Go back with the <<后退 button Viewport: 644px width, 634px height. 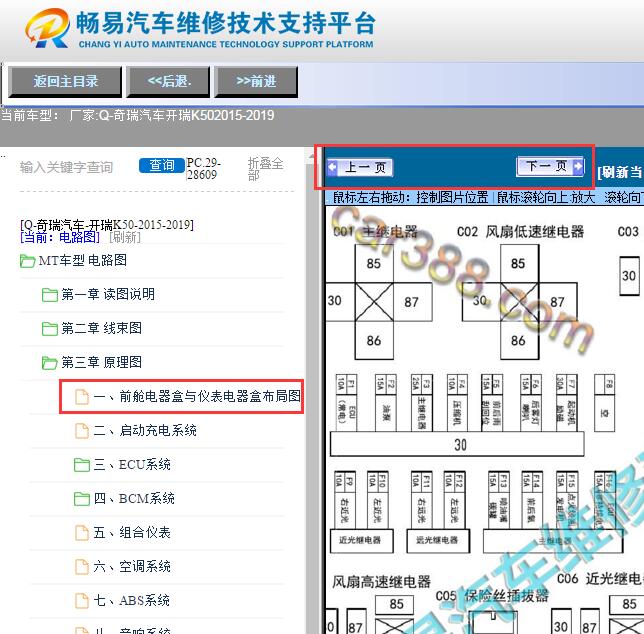pyautogui.click(x=168, y=82)
